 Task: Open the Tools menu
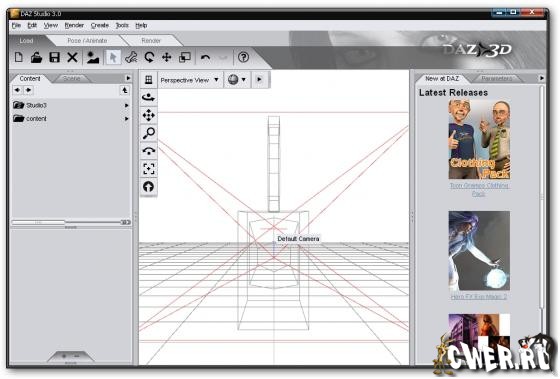(122, 25)
